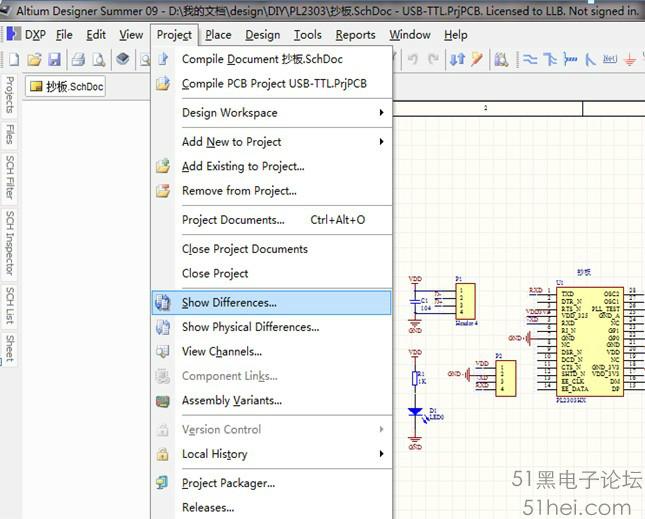Click the Redo toolbar icon
The width and height of the screenshot is (645, 519).
(x=433, y=59)
